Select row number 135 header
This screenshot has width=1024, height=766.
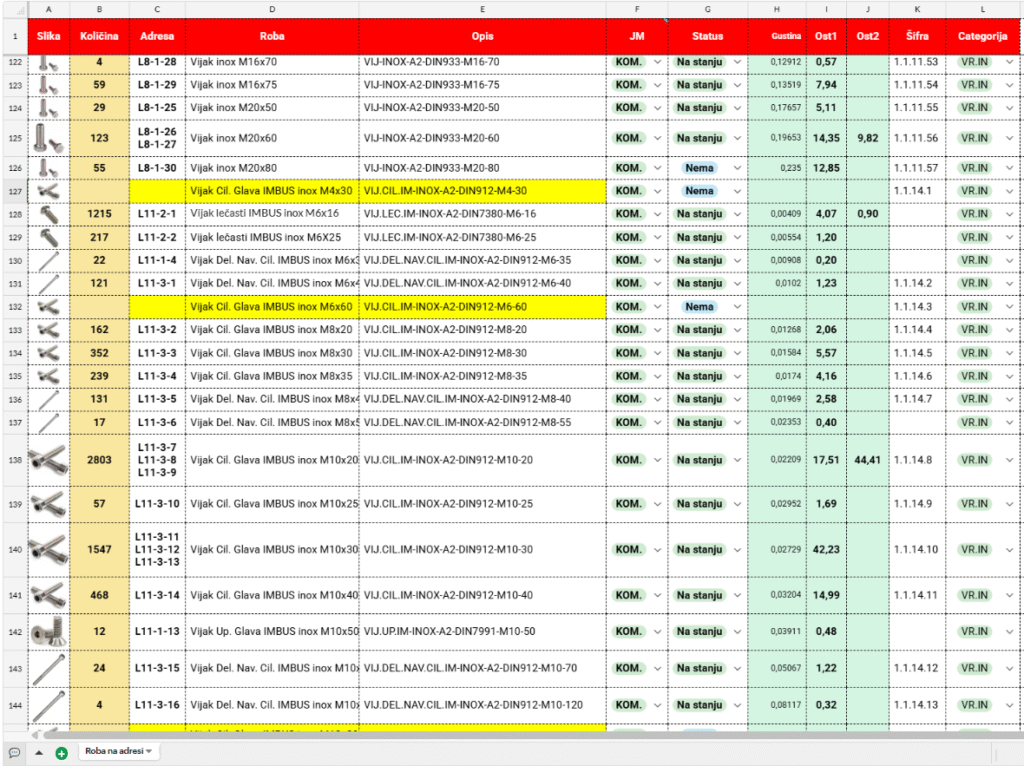pos(14,376)
